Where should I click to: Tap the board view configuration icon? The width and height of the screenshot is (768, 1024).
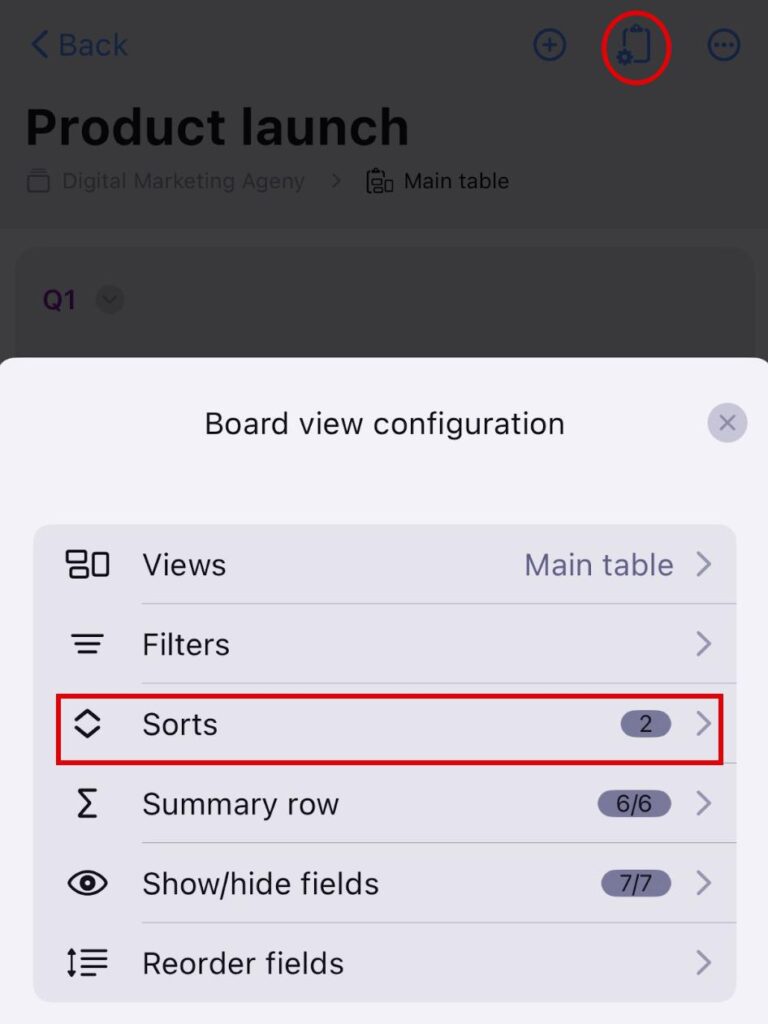[x=636, y=46]
